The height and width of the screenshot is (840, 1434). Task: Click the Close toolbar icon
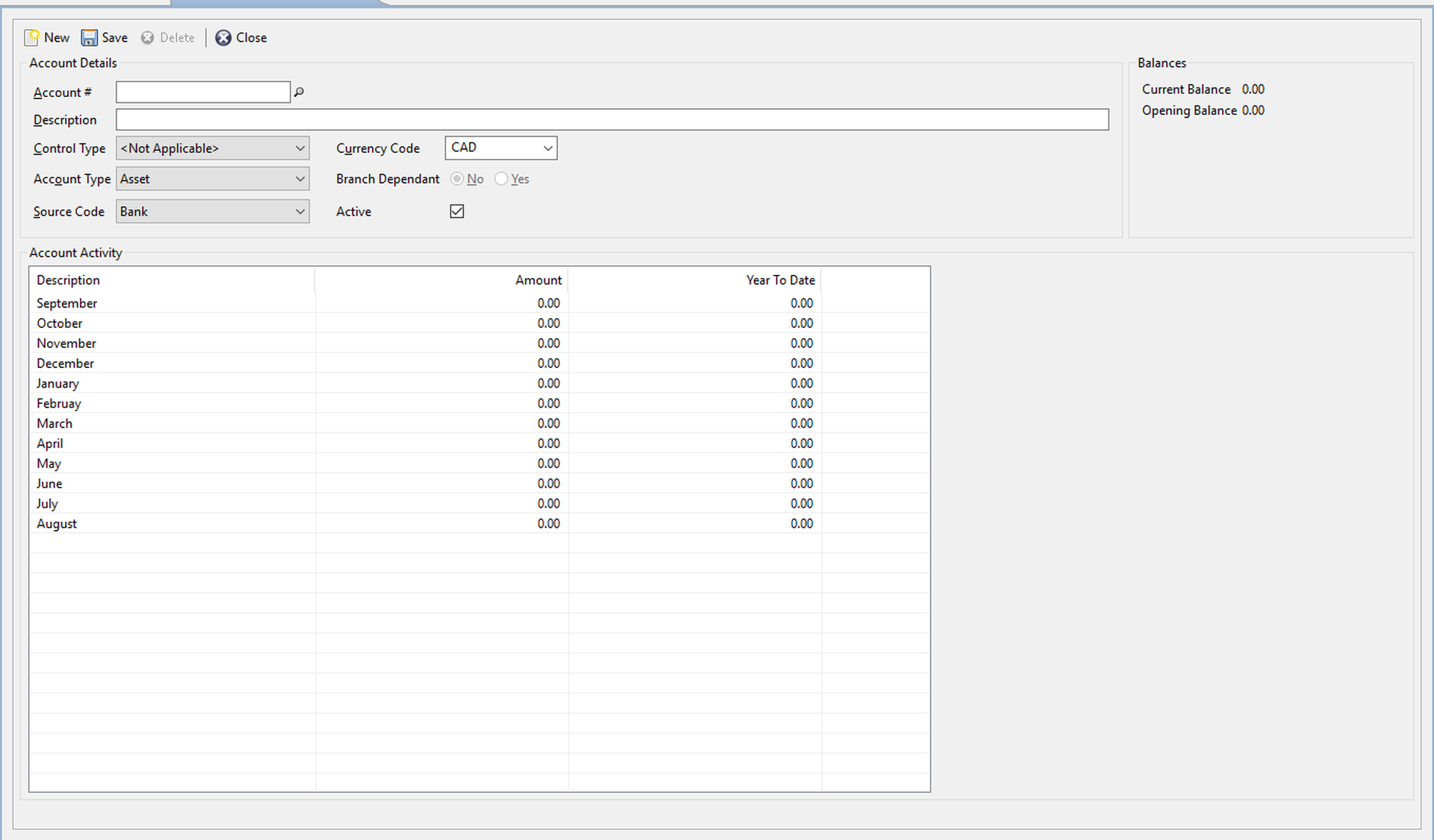[x=223, y=37]
